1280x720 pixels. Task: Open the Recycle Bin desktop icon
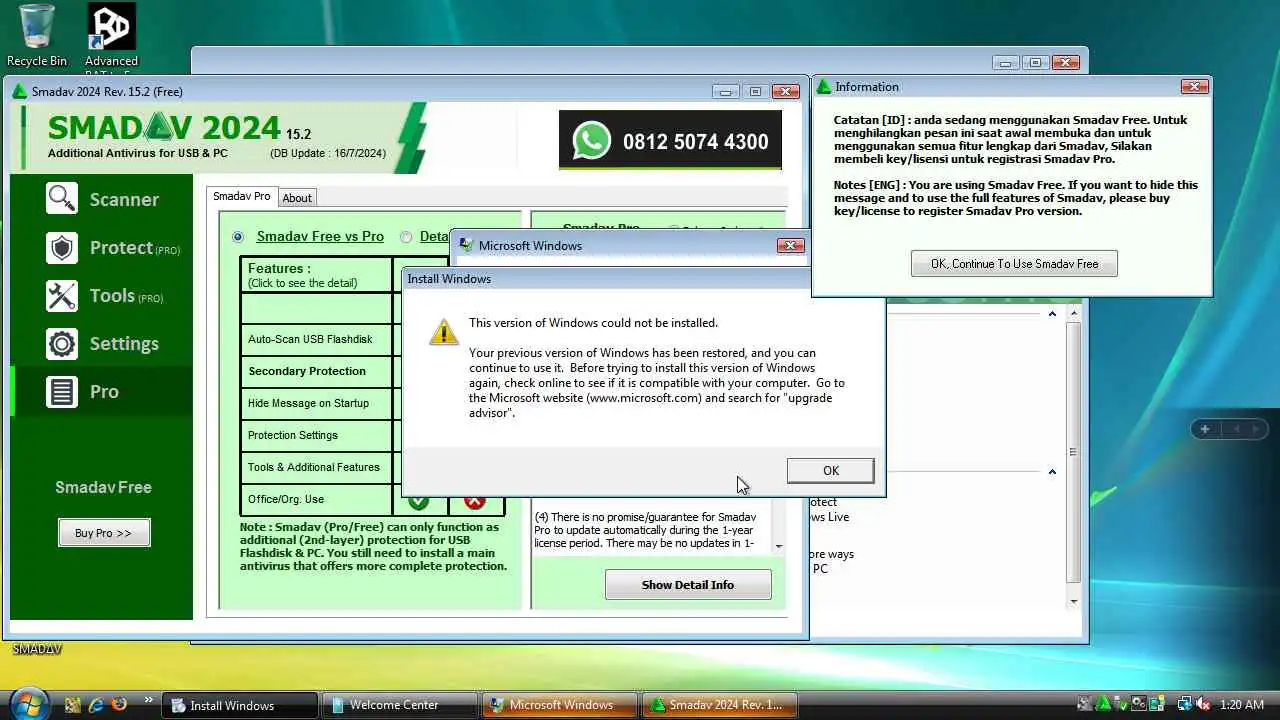[x=37, y=36]
